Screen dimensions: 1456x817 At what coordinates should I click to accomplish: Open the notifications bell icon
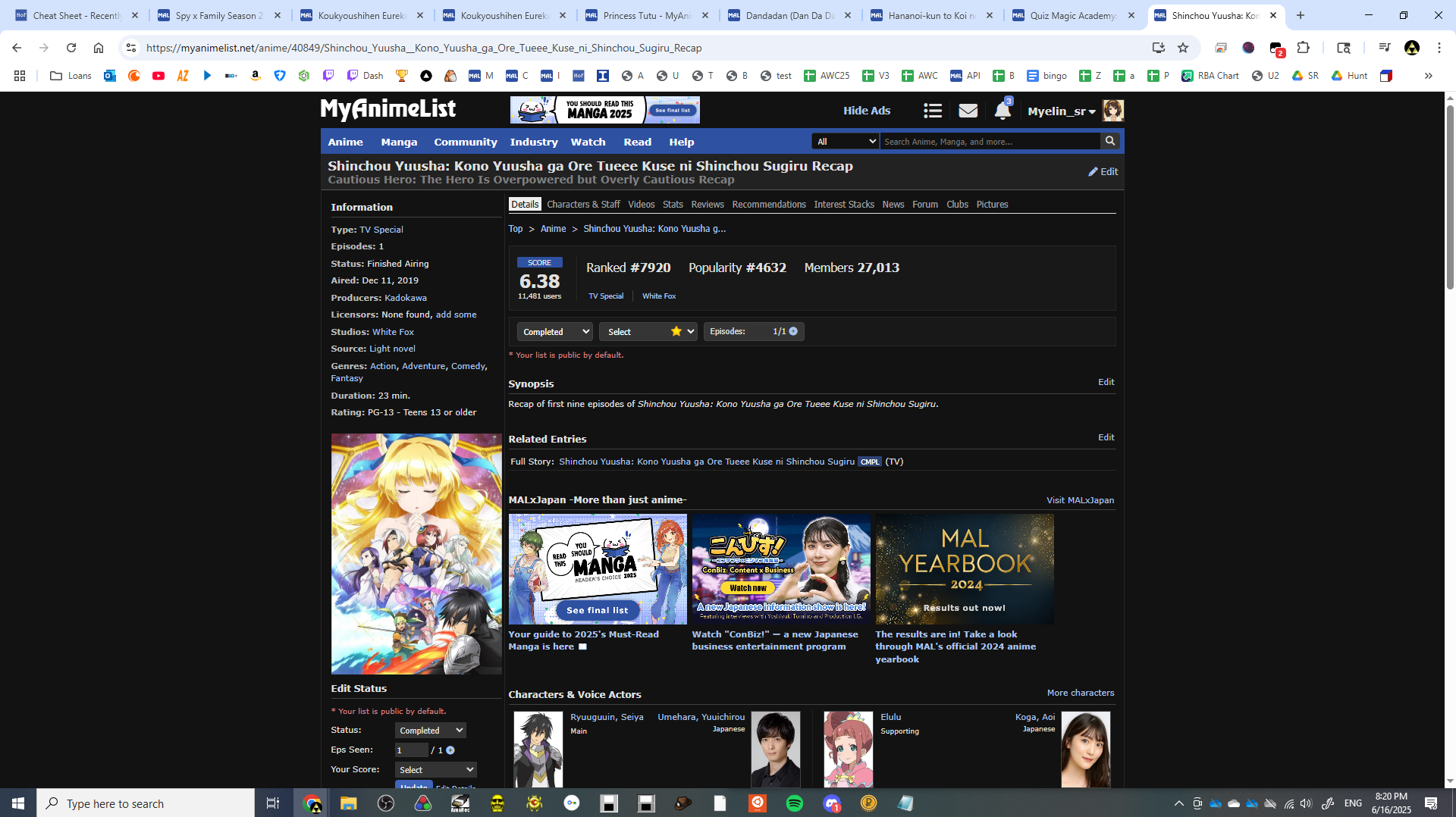pyautogui.click(x=1003, y=111)
